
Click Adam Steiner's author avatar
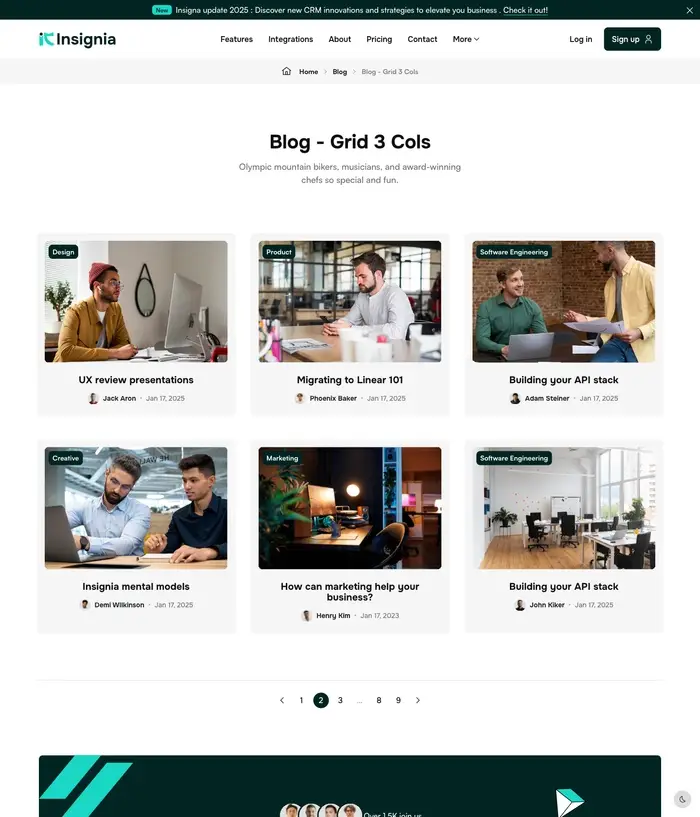point(515,398)
